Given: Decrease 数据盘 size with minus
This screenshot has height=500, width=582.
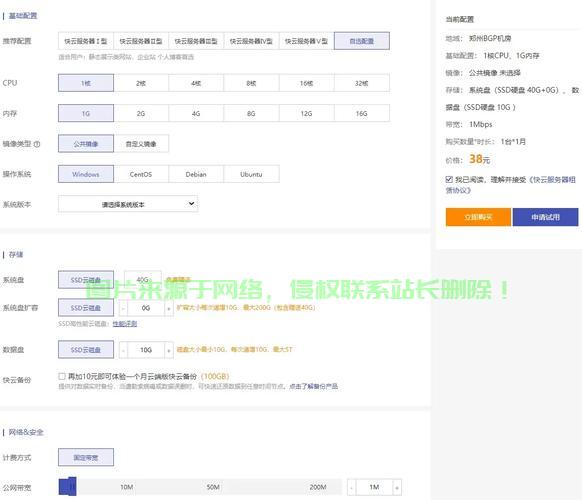Looking at the screenshot, I should click(x=123, y=350).
